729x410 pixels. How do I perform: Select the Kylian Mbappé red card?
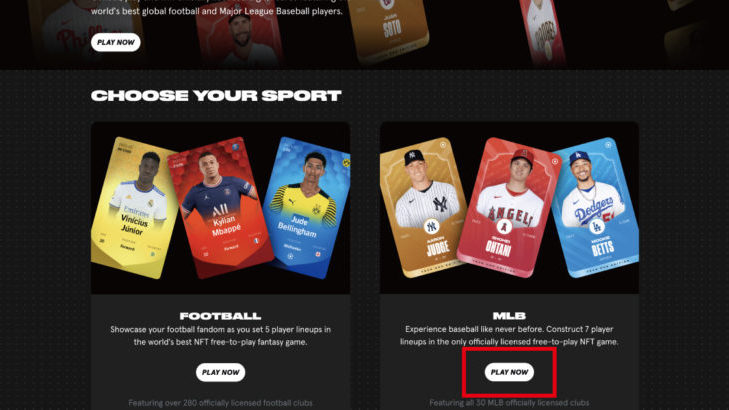pos(220,208)
